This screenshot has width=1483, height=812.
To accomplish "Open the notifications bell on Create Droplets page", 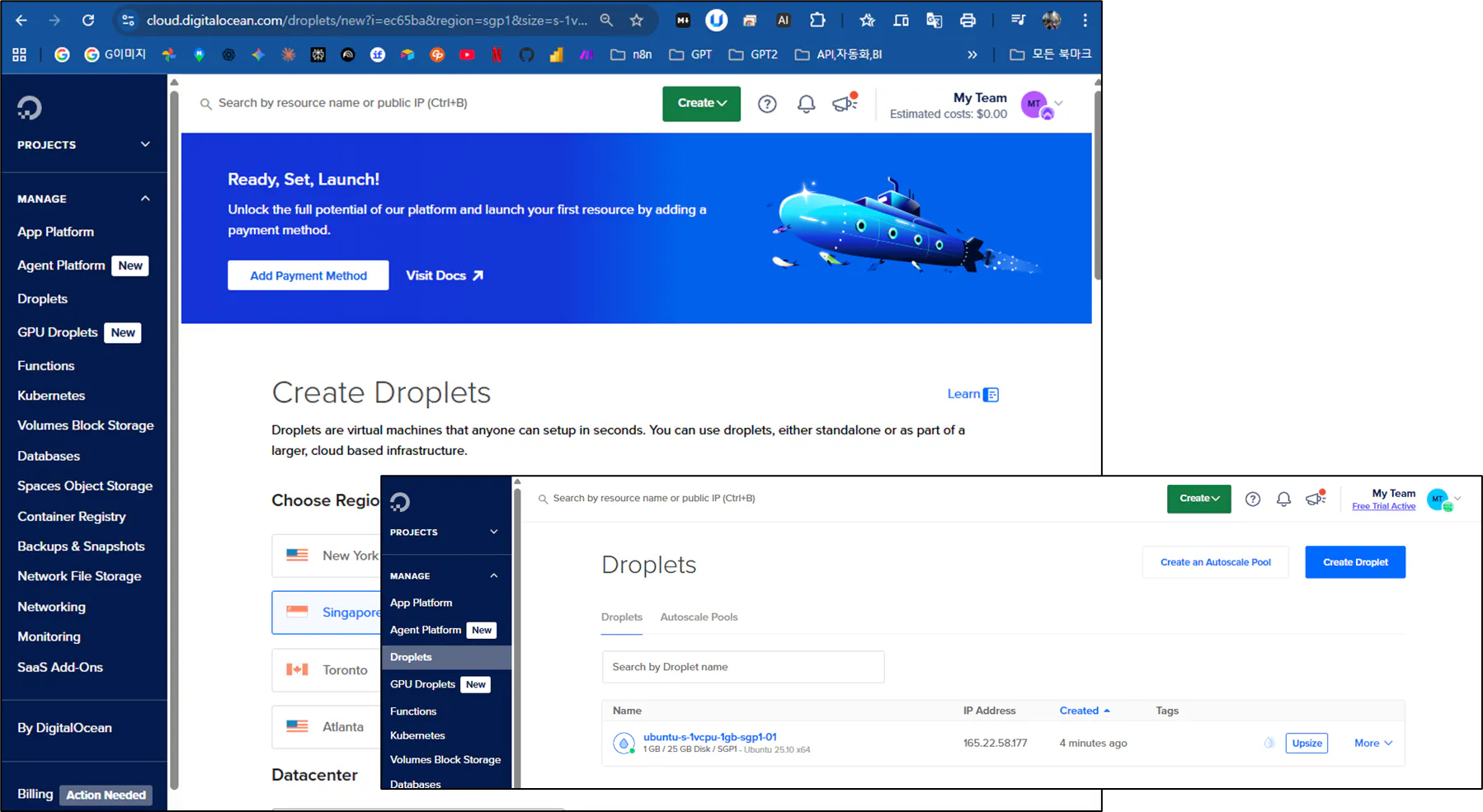I will [806, 104].
